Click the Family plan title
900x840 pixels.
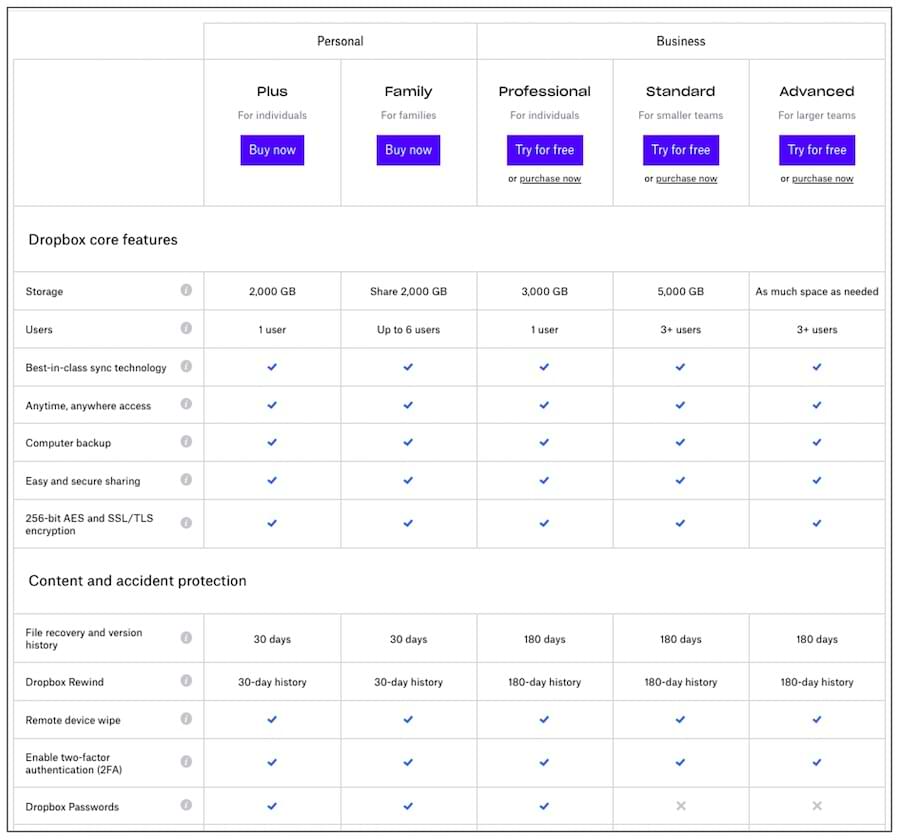[x=408, y=91]
